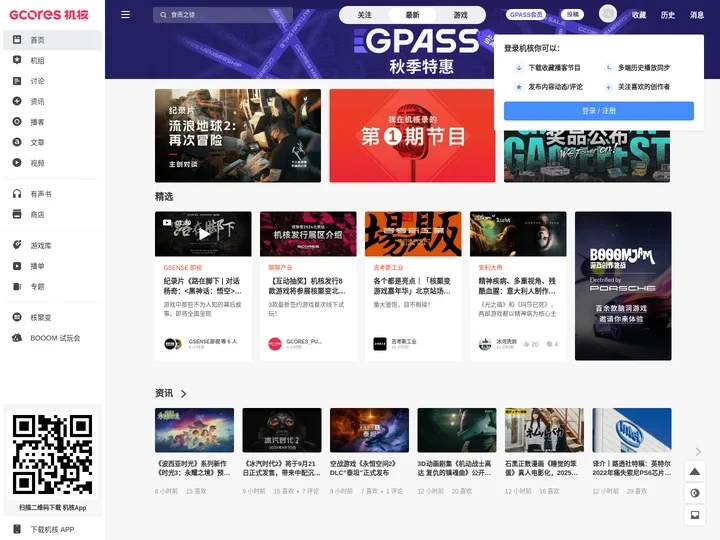Open the 波西亚时光 news thumbnail
The image size is (720, 540).
coord(194,430)
